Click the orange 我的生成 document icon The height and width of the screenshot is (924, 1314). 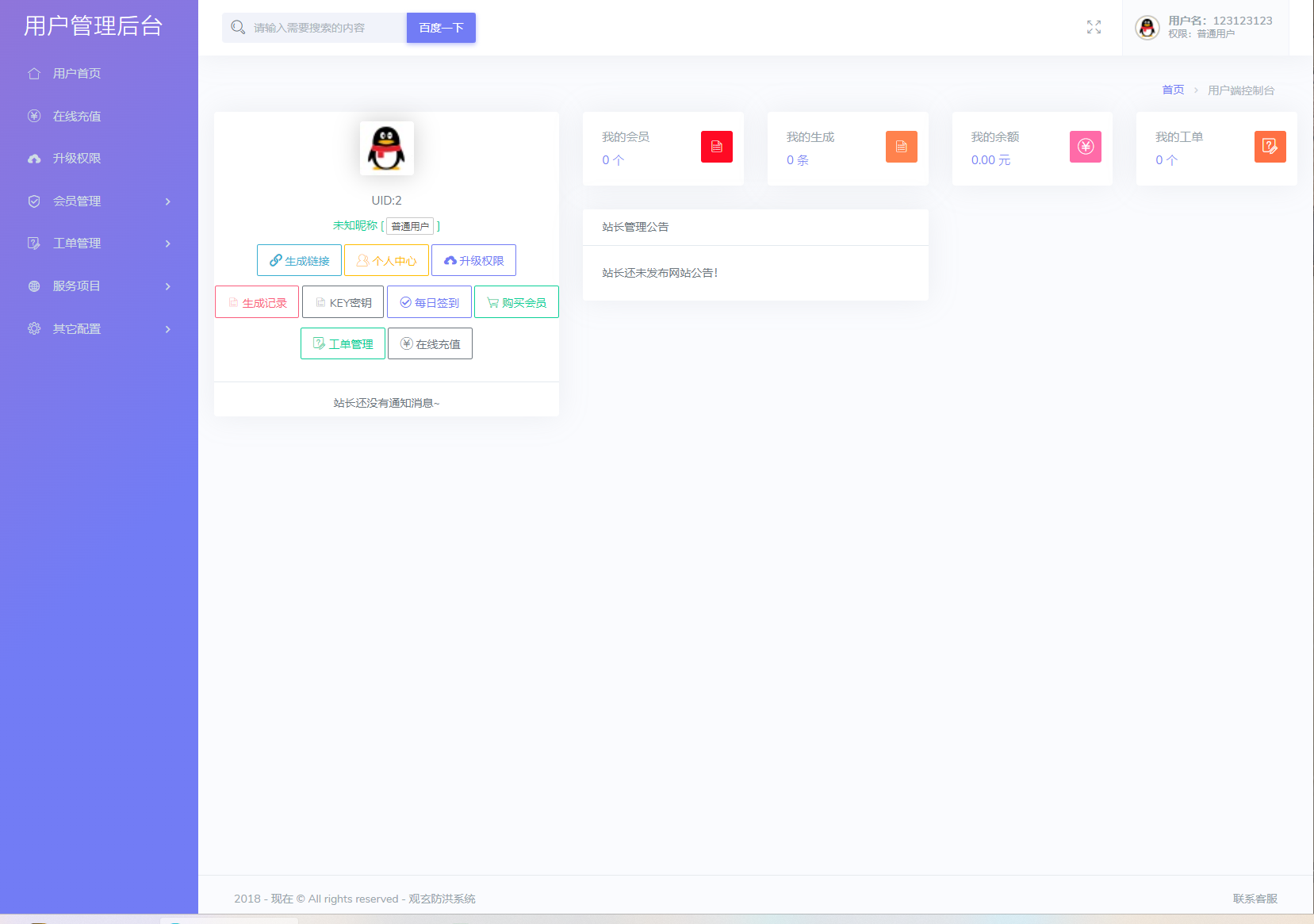click(901, 147)
